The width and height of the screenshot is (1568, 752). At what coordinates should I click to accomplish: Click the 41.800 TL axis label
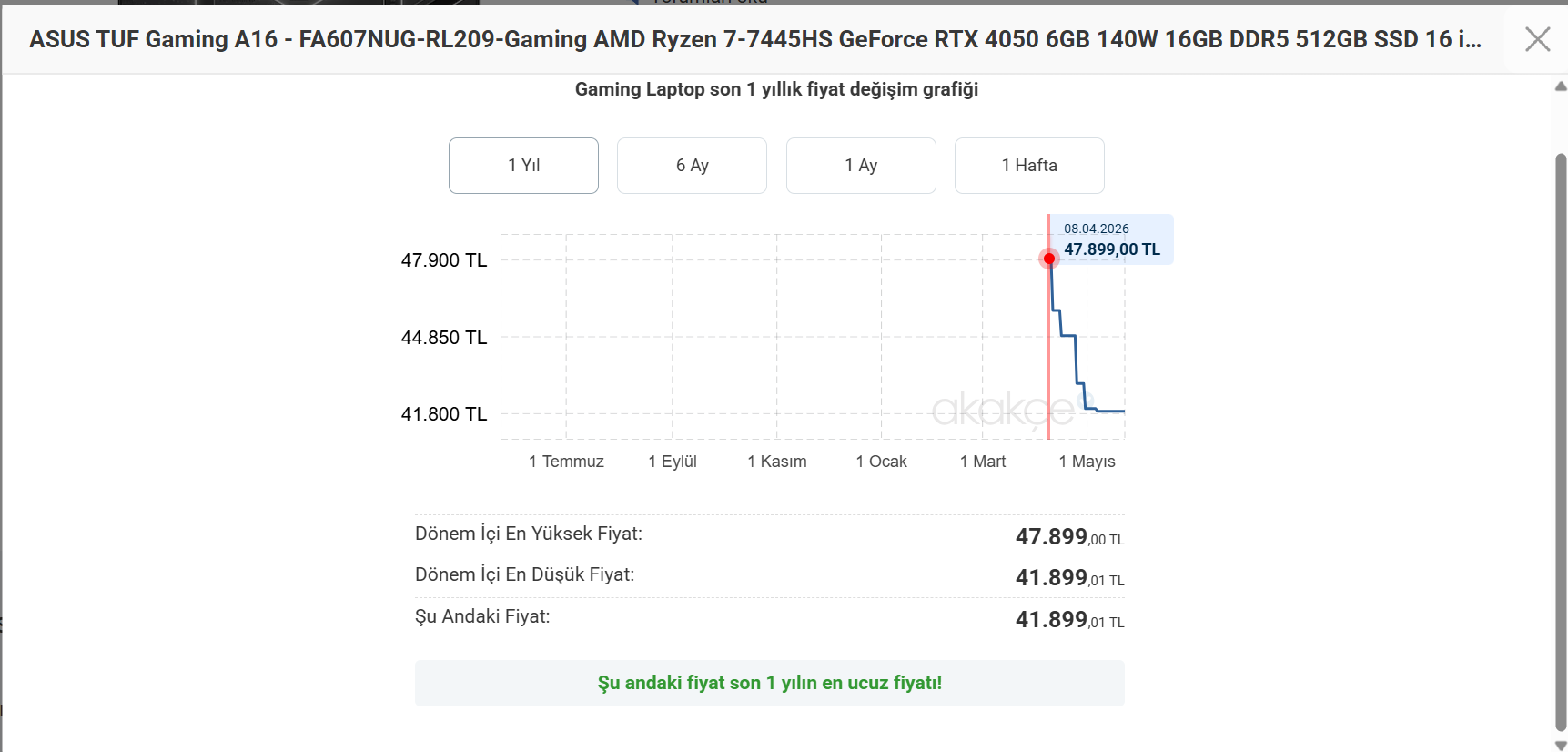(x=444, y=414)
